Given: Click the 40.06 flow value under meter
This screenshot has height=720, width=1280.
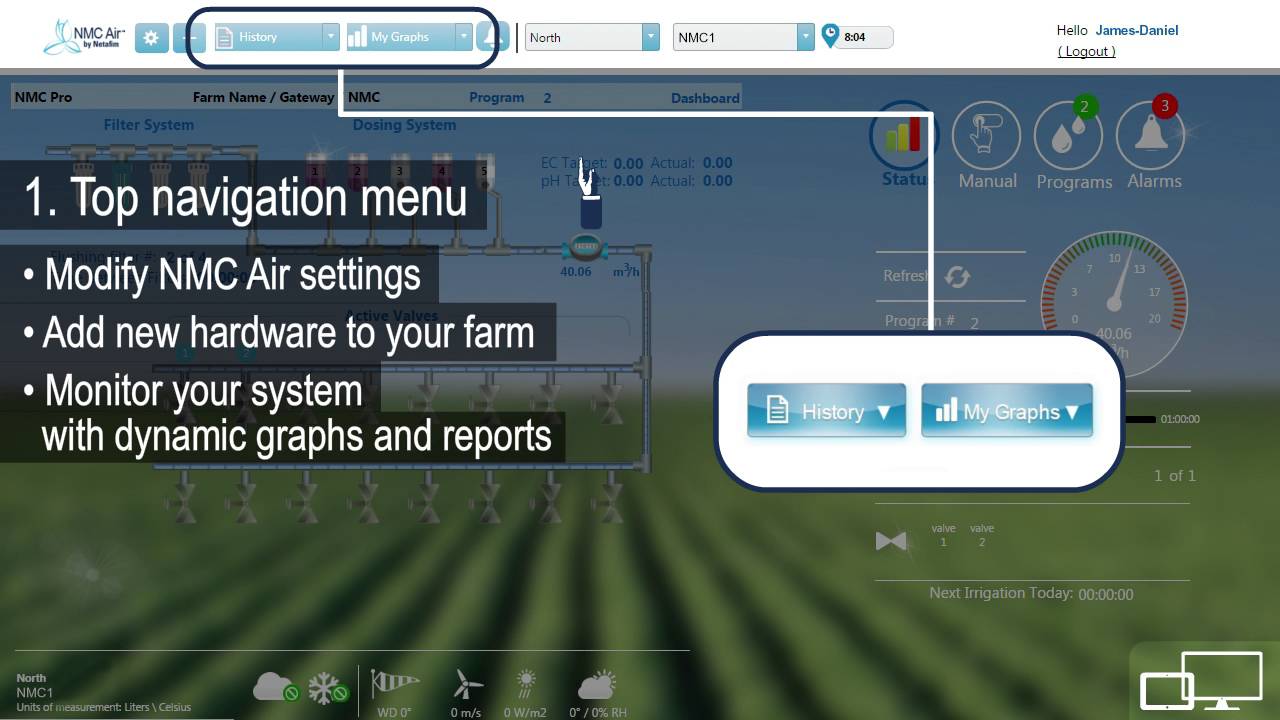Looking at the screenshot, I should (576, 271).
